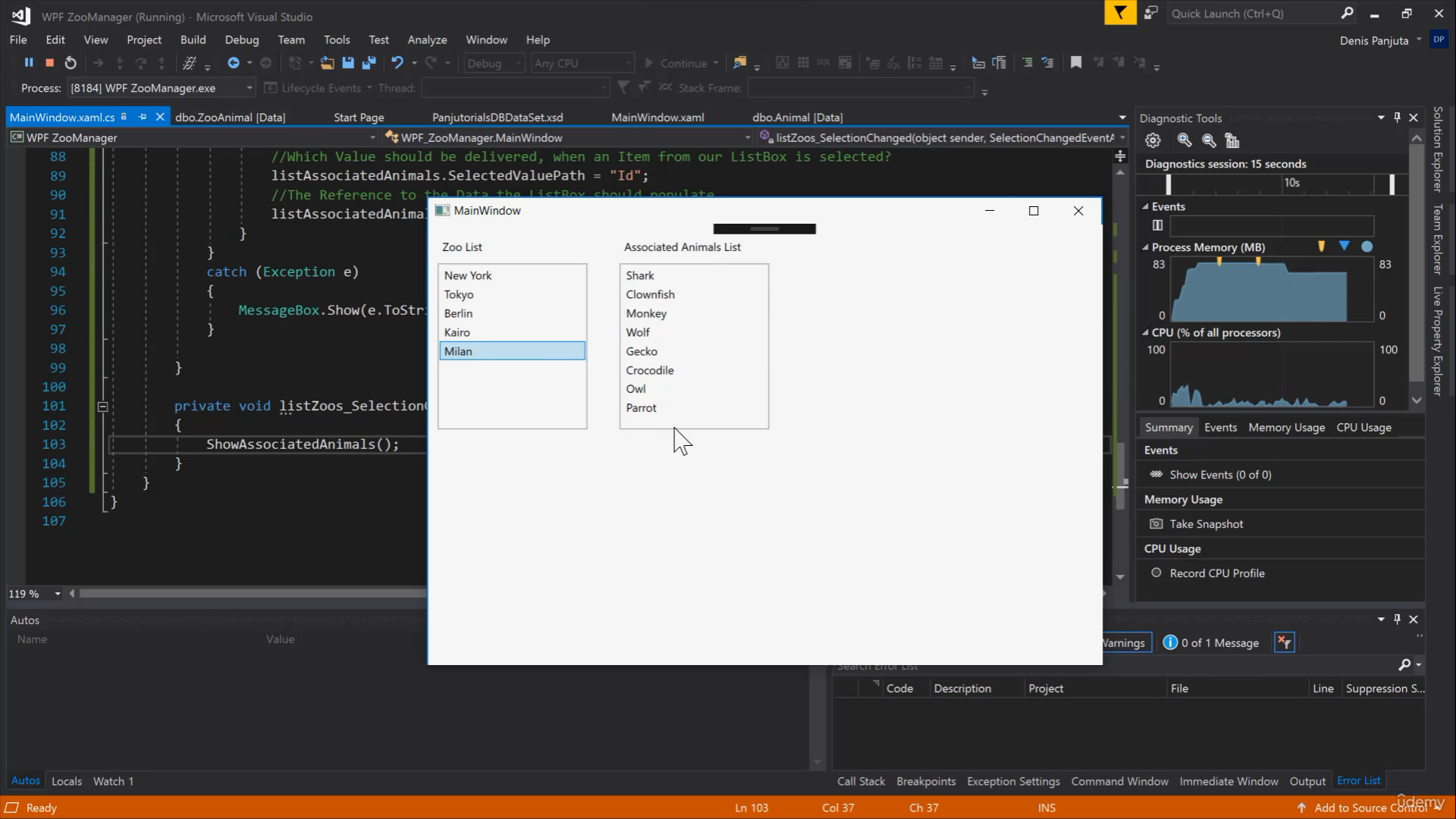
Task: Click the editor horizontal scrollbar thumb
Action: click(x=254, y=594)
